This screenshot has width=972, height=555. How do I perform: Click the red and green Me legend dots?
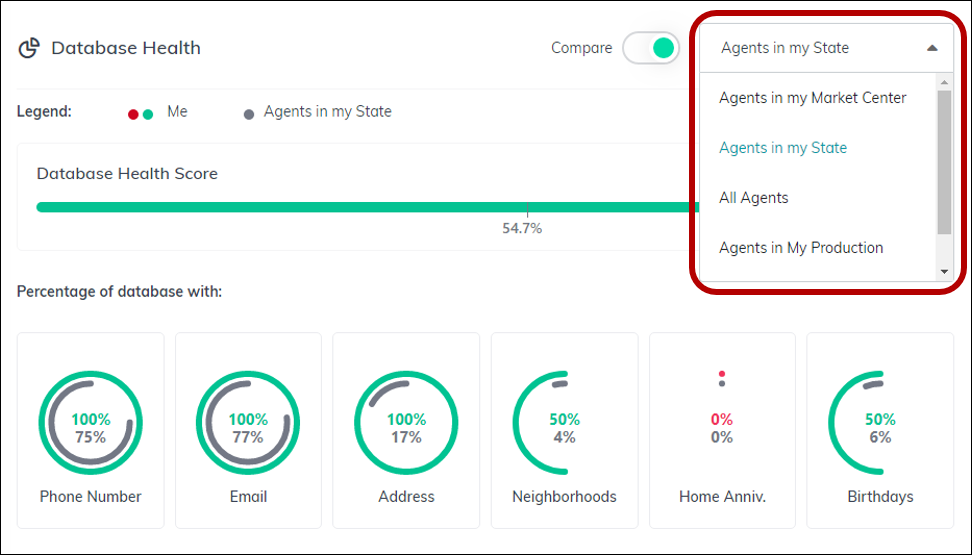[140, 114]
